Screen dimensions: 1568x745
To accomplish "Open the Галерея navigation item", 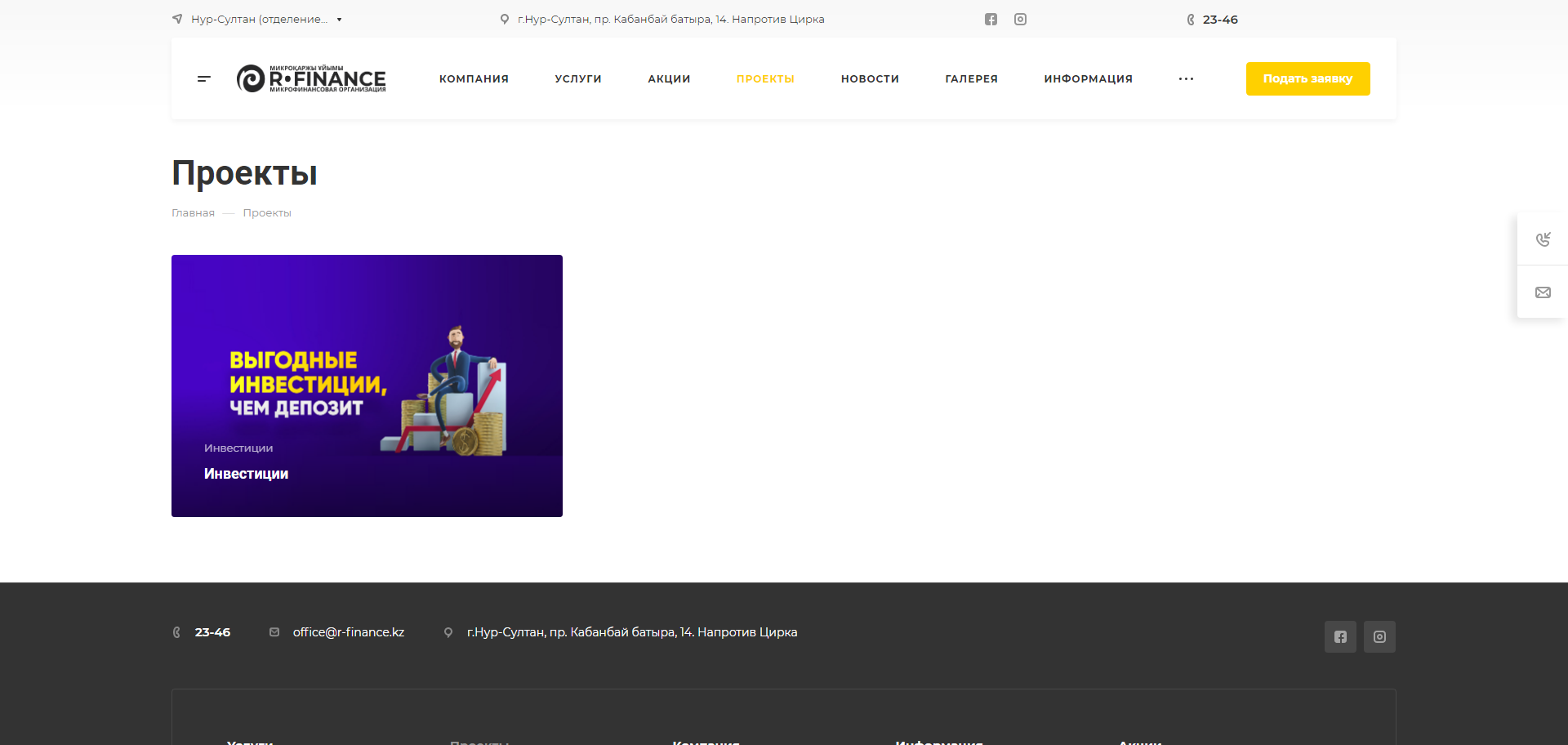I will pyautogui.click(x=971, y=79).
